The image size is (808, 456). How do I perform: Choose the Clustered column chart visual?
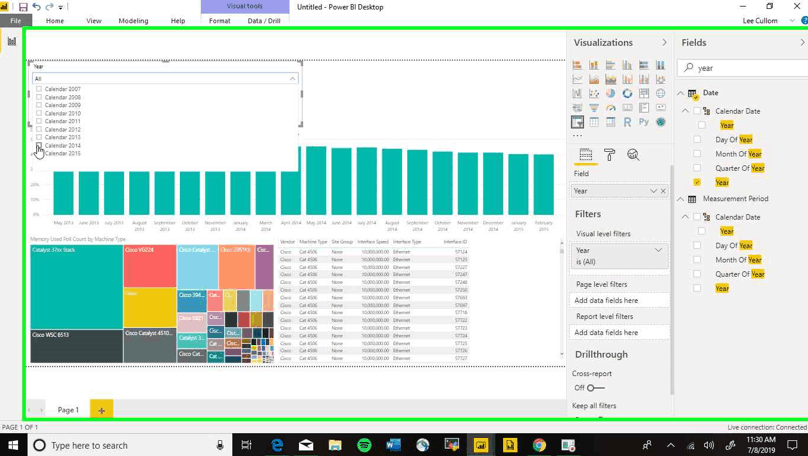pyautogui.click(x=627, y=65)
